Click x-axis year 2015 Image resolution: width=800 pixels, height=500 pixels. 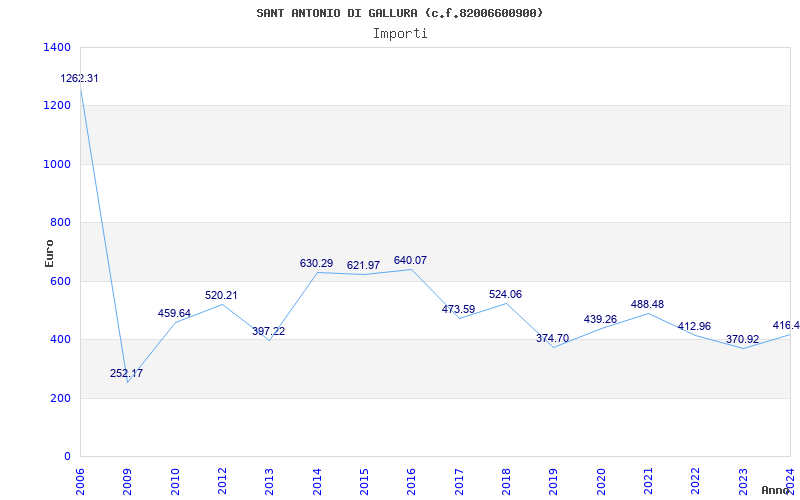tap(364, 481)
